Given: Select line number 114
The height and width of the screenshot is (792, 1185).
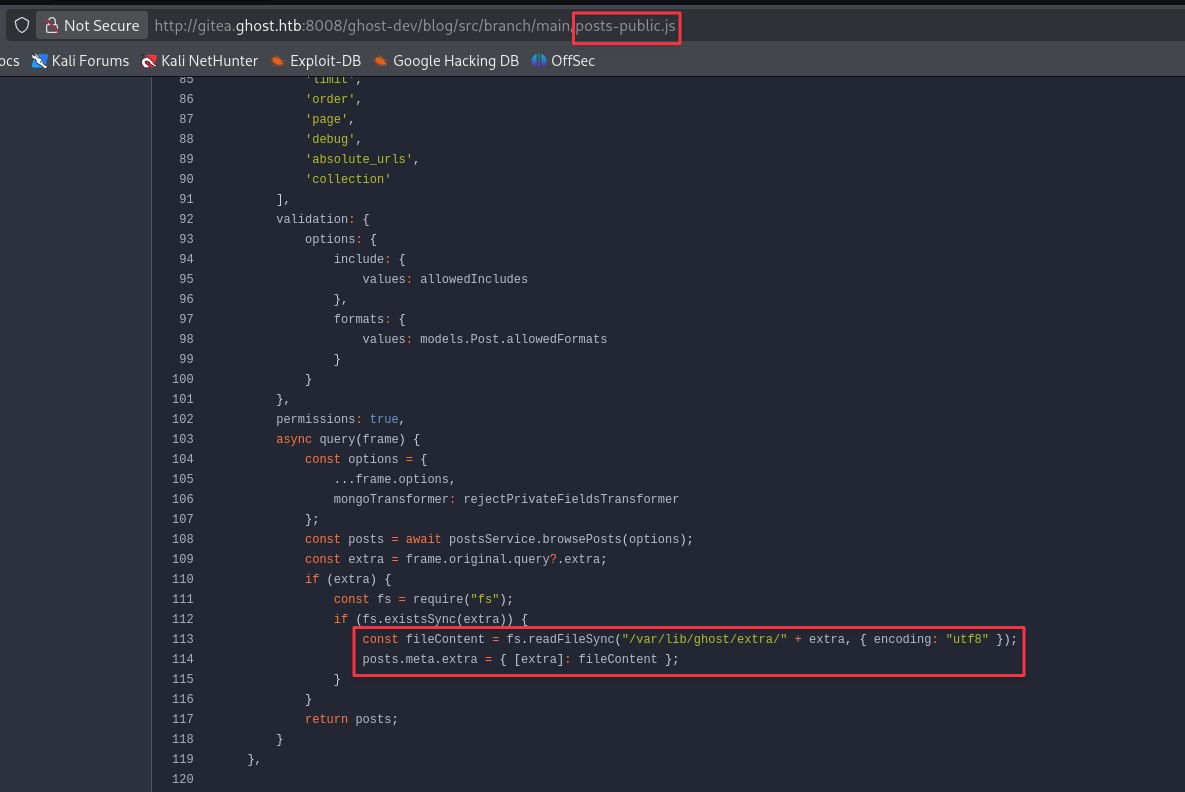Looking at the screenshot, I should click(x=183, y=659).
